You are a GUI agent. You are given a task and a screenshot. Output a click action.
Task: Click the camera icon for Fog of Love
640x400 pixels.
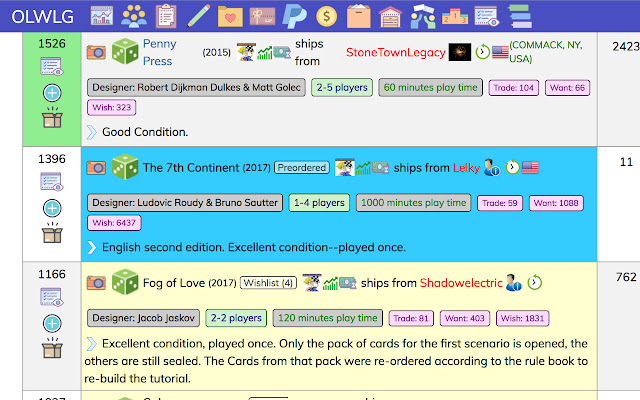click(x=96, y=282)
